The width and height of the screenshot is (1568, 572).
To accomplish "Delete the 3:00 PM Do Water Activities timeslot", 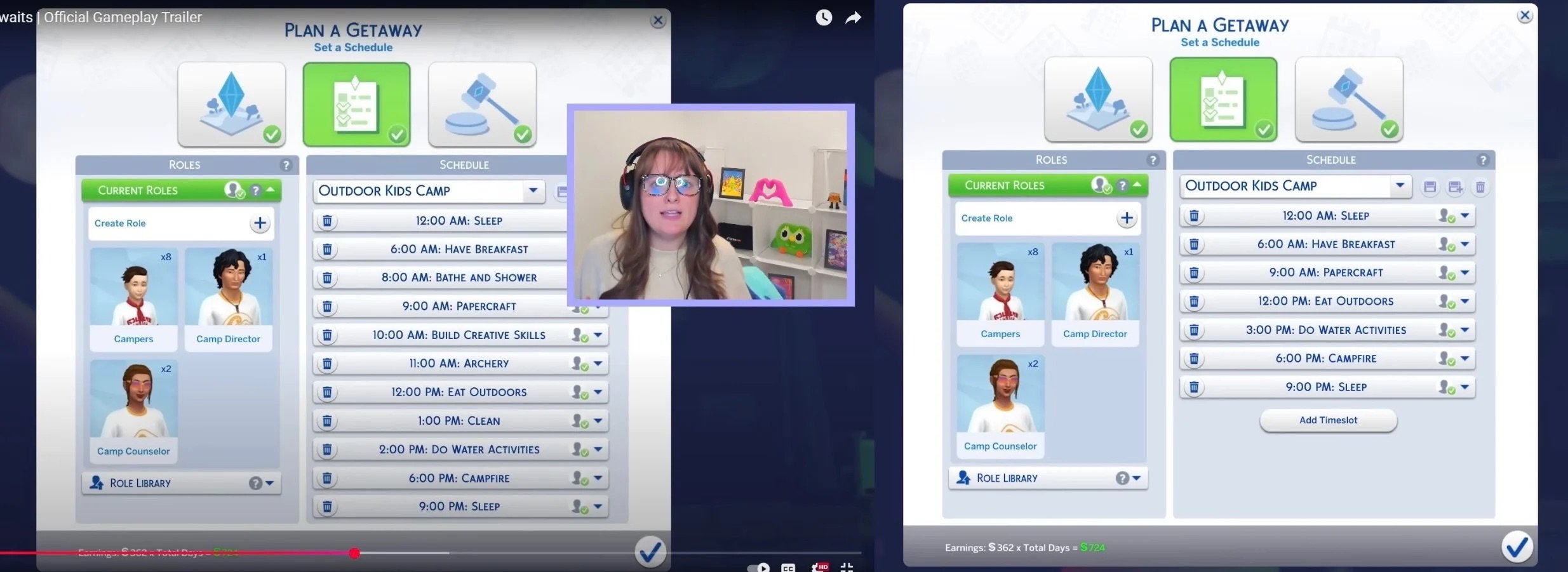I will [x=1193, y=330].
